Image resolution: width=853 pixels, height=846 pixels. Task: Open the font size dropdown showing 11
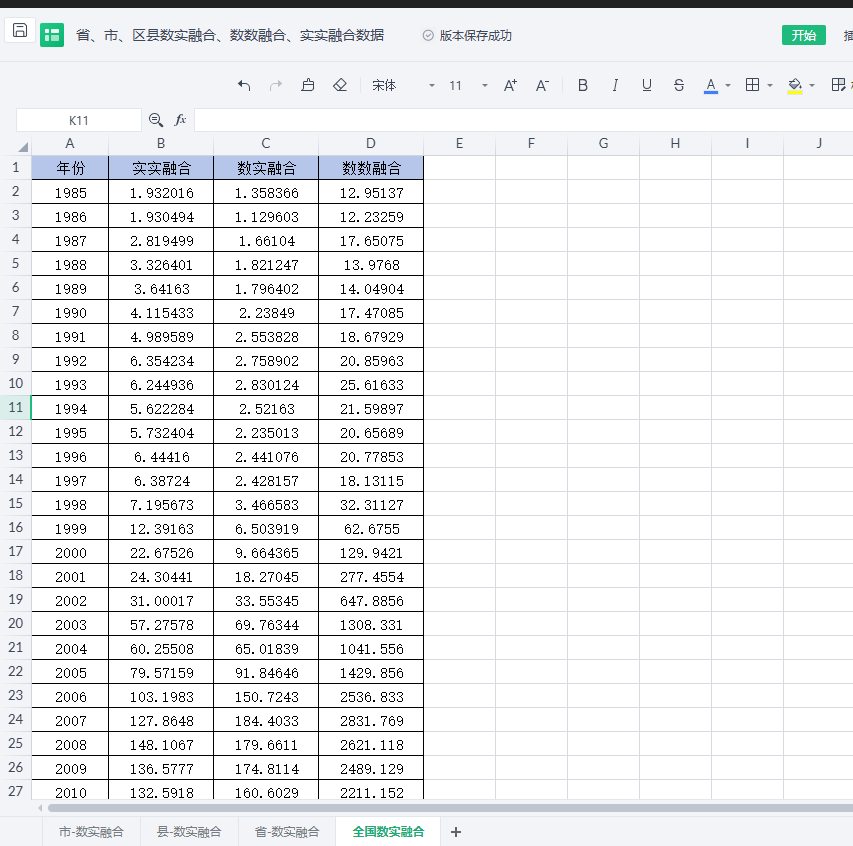pyautogui.click(x=468, y=85)
